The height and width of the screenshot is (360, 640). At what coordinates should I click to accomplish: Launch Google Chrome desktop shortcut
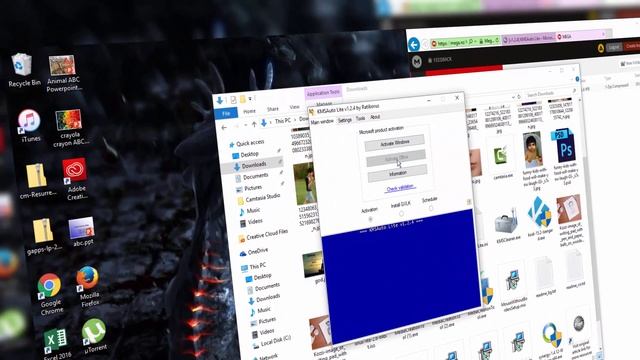[x=50, y=294]
